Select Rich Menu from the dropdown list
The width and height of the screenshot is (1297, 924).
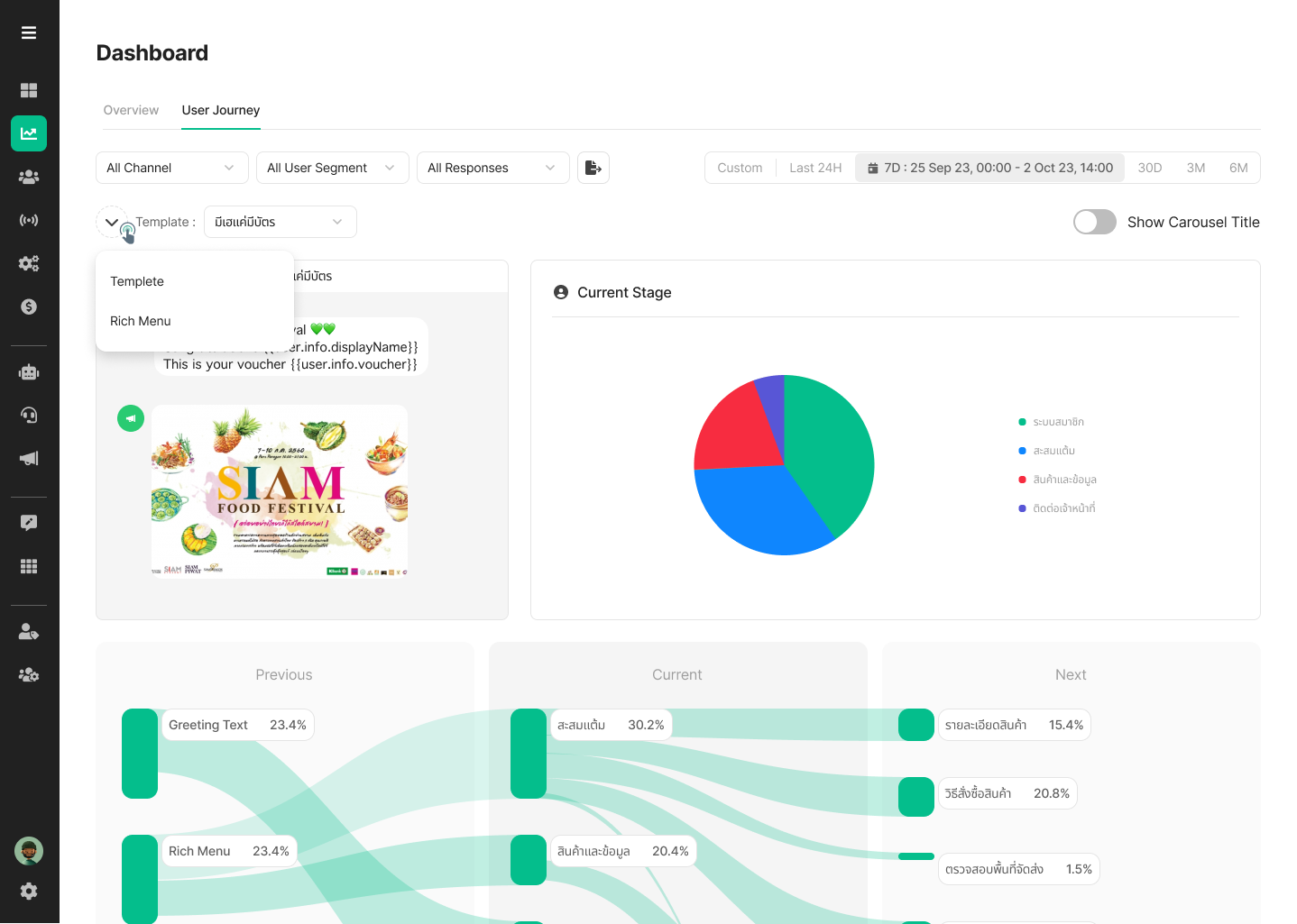(x=141, y=321)
